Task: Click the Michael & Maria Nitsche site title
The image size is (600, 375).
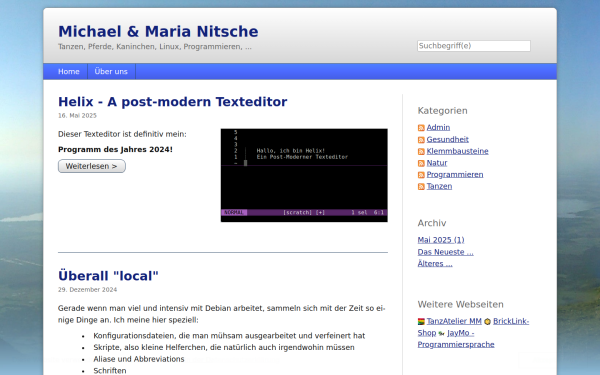Action: point(158,31)
